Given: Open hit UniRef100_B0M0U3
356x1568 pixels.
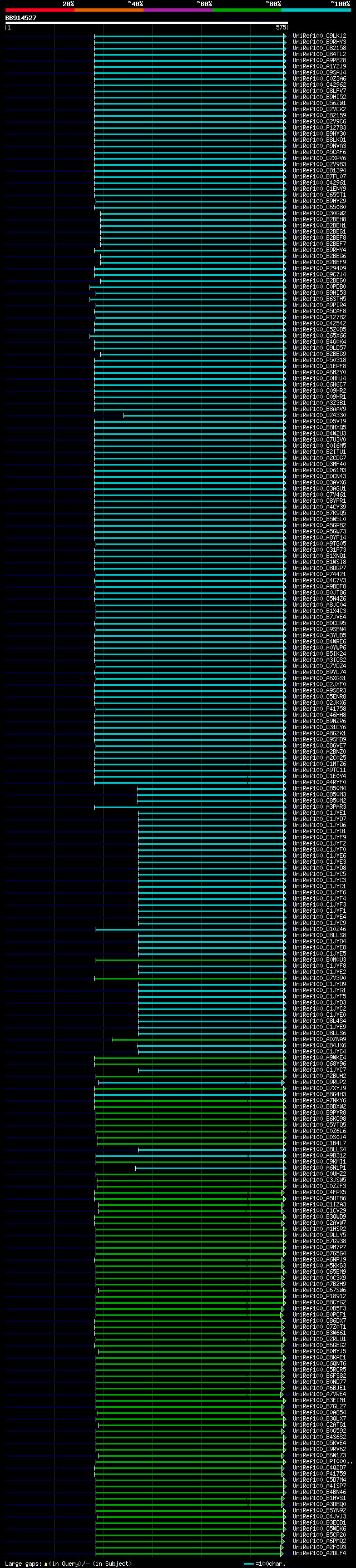Looking at the screenshot, I should coord(319,960).
